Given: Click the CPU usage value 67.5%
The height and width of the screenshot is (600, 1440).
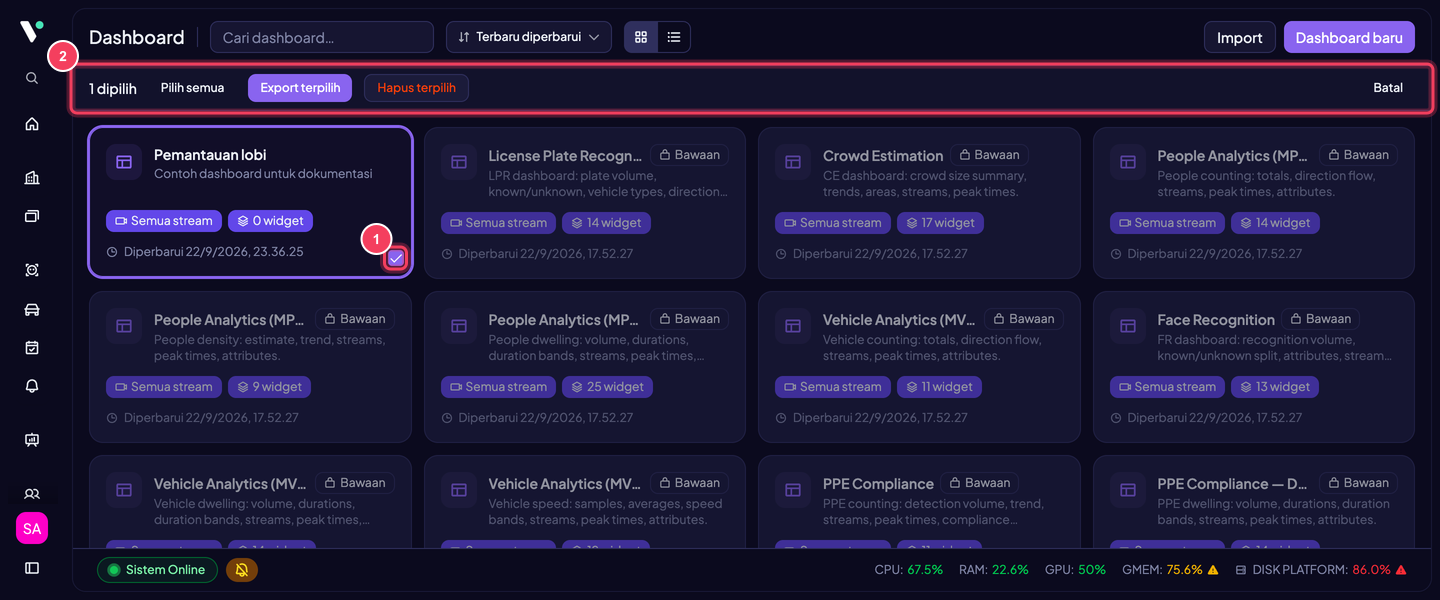Looking at the screenshot, I should (x=925, y=570).
